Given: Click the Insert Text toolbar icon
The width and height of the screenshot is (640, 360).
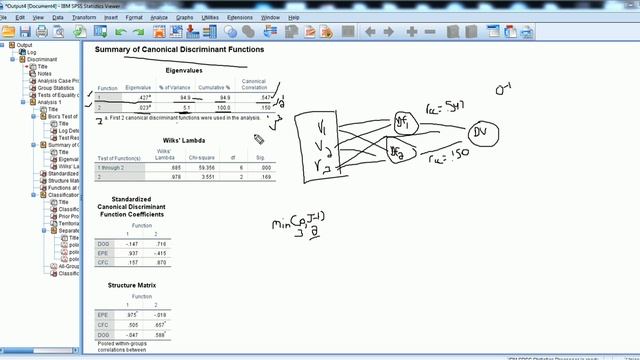Looking at the screenshot, I should 527,31.
